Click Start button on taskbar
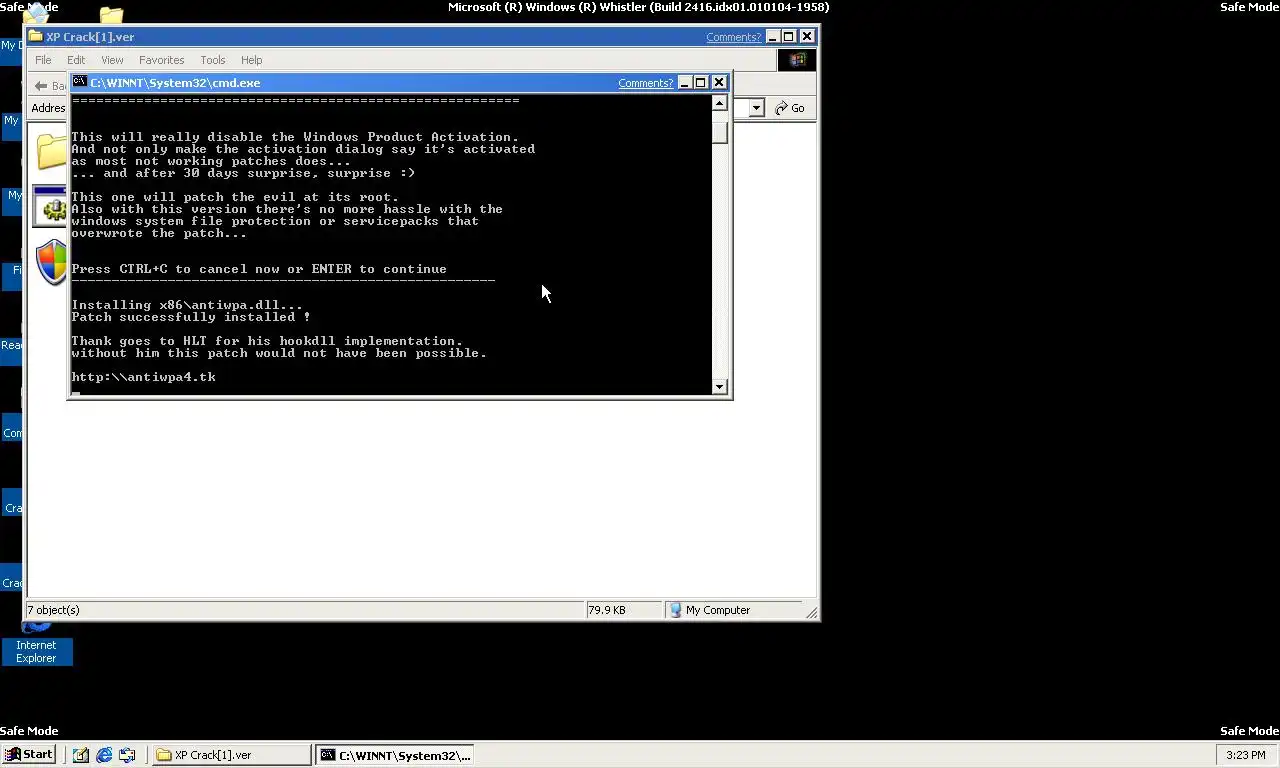The image size is (1280, 768). (x=30, y=755)
